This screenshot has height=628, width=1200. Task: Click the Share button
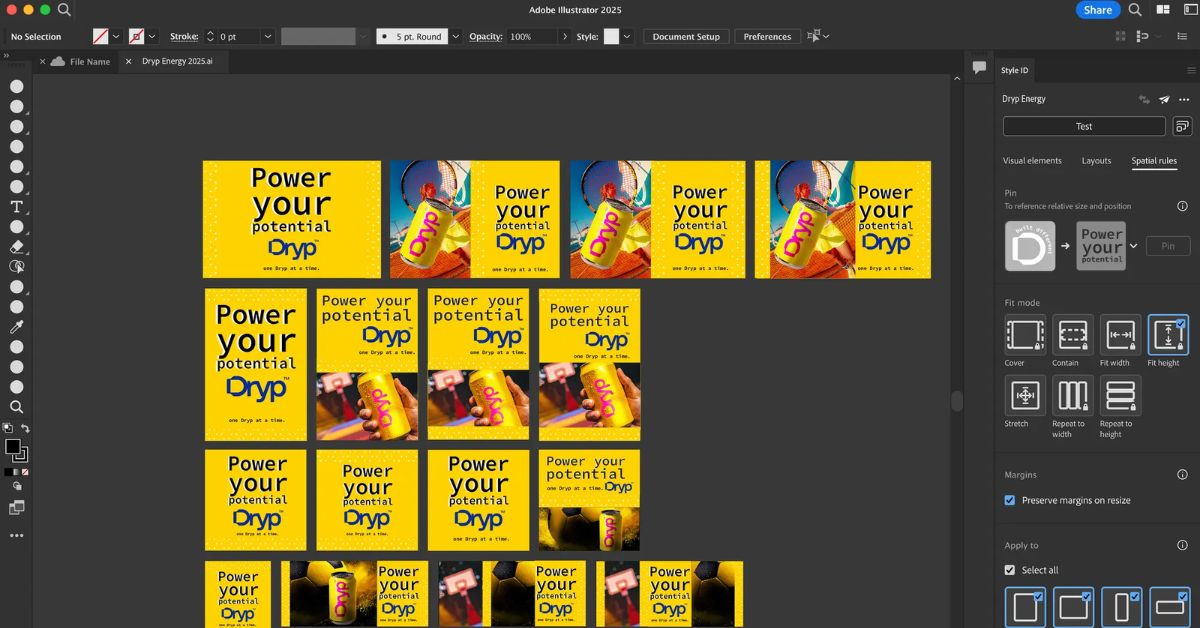point(1098,9)
